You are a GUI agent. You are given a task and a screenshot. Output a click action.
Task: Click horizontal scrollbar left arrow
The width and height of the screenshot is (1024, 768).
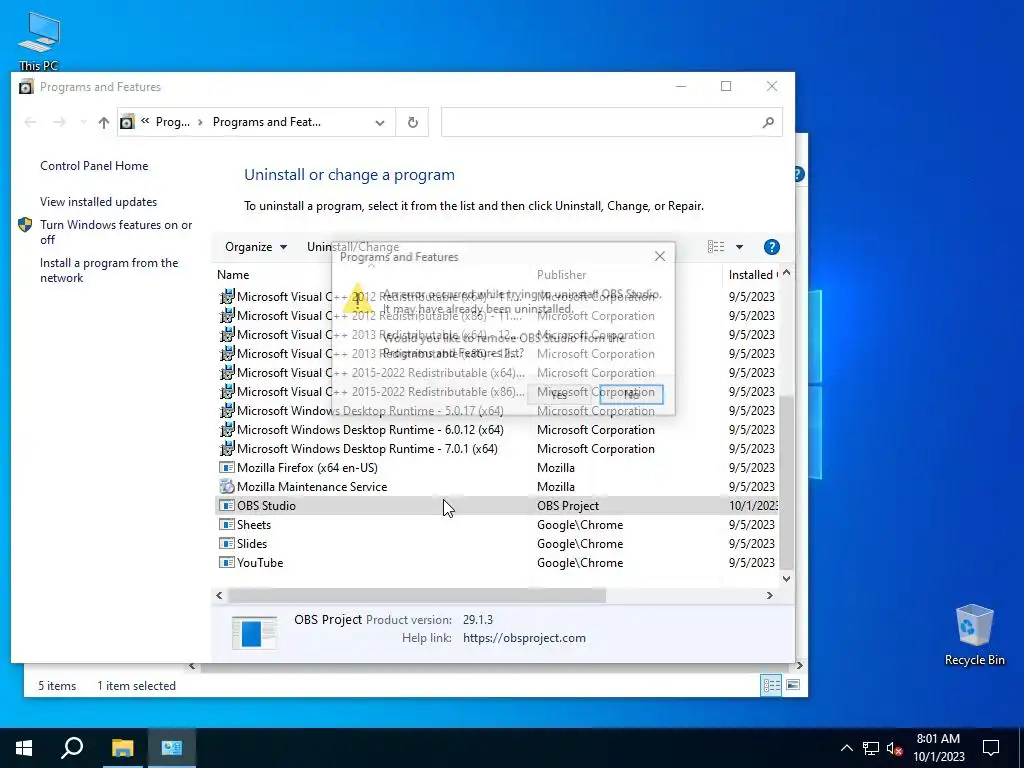(x=219, y=596)
